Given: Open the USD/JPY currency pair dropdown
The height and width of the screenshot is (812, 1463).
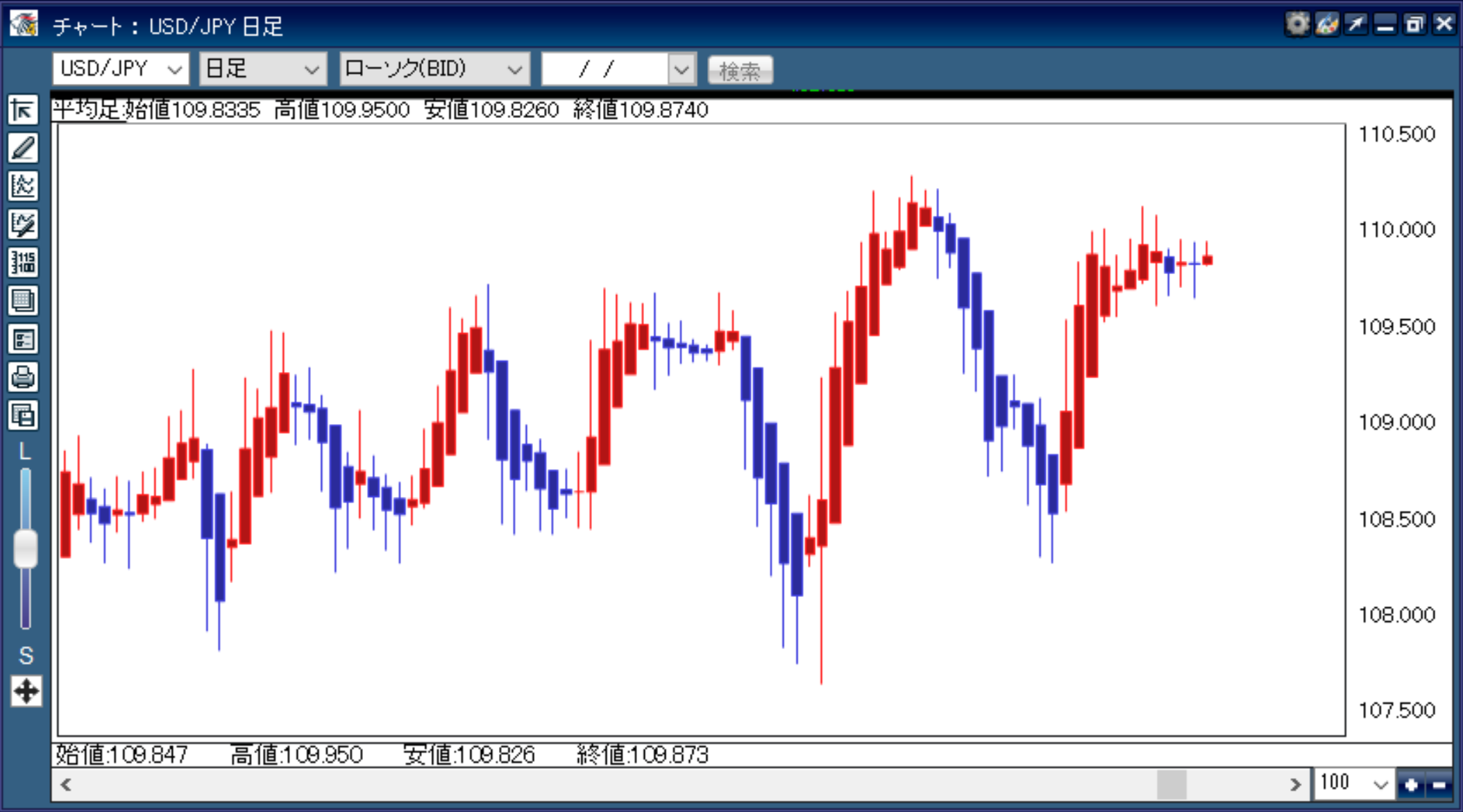Looking at the screenshot, I should click(120, 69).
